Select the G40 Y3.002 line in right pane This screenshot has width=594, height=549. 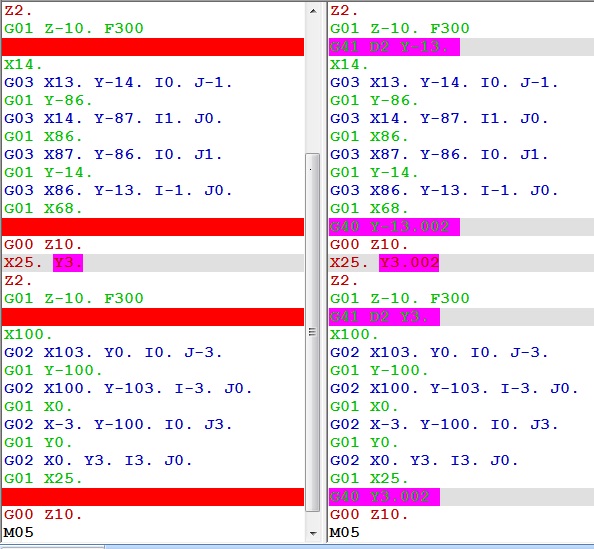point(384,497)
